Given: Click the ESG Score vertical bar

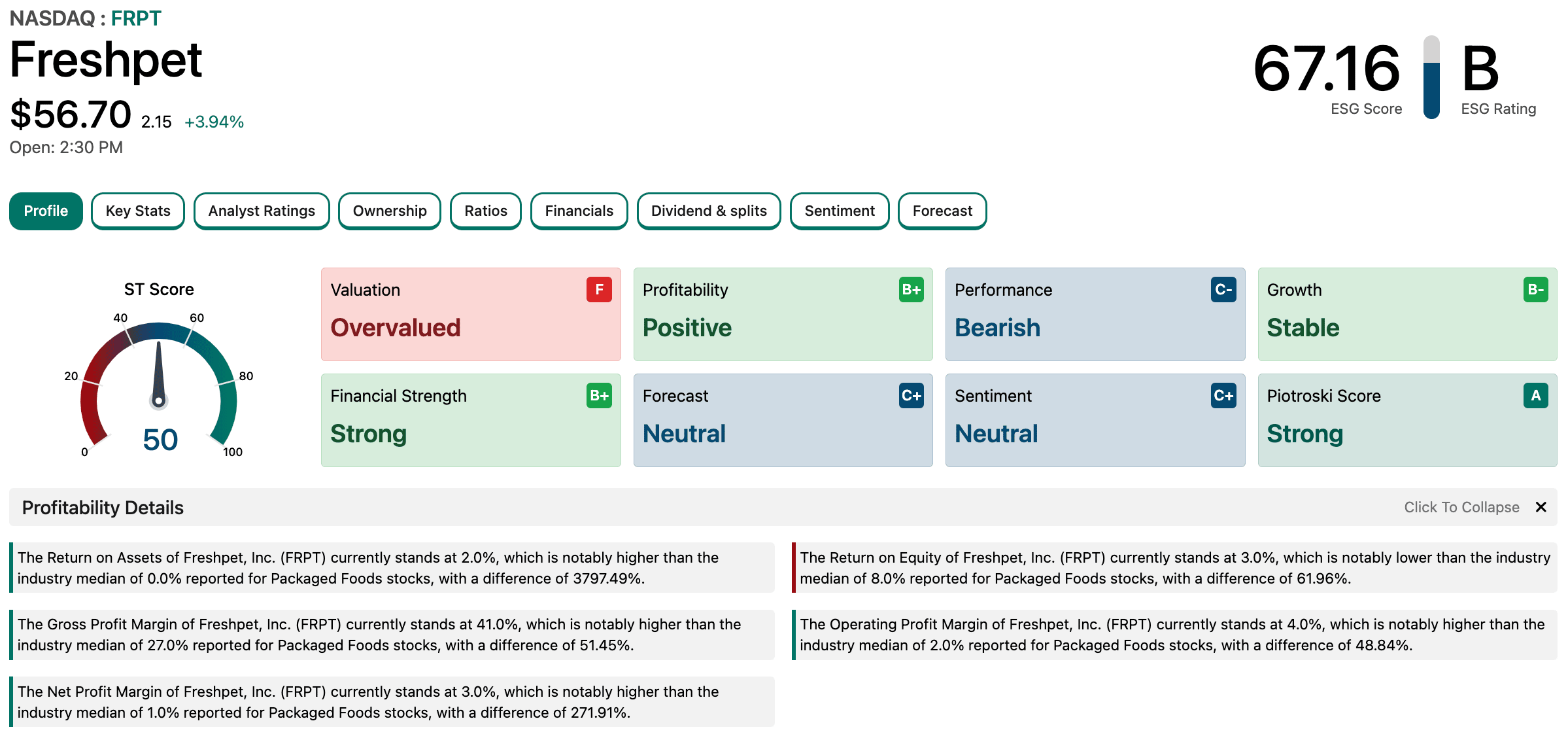Looking at the screenshot, I should coord(1431,77).
